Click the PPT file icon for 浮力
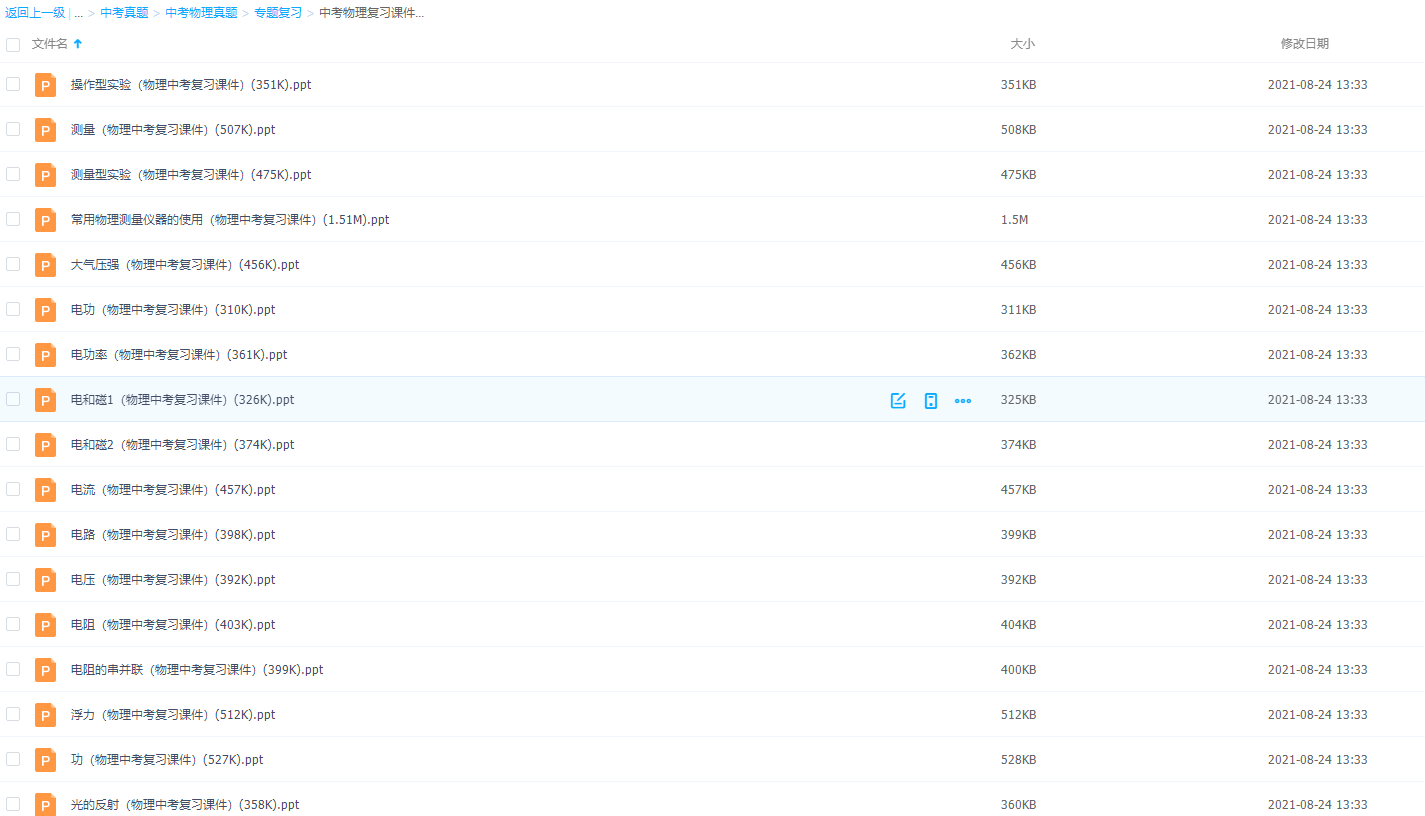This screenshot has width=1425, height=816. pos(45,715)
